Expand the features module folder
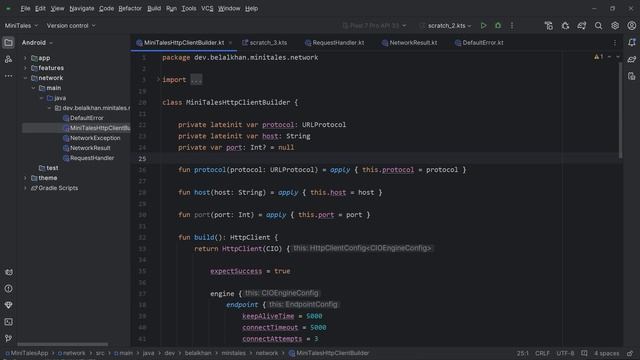The image size is (640, 360). [x=25, y=68]
